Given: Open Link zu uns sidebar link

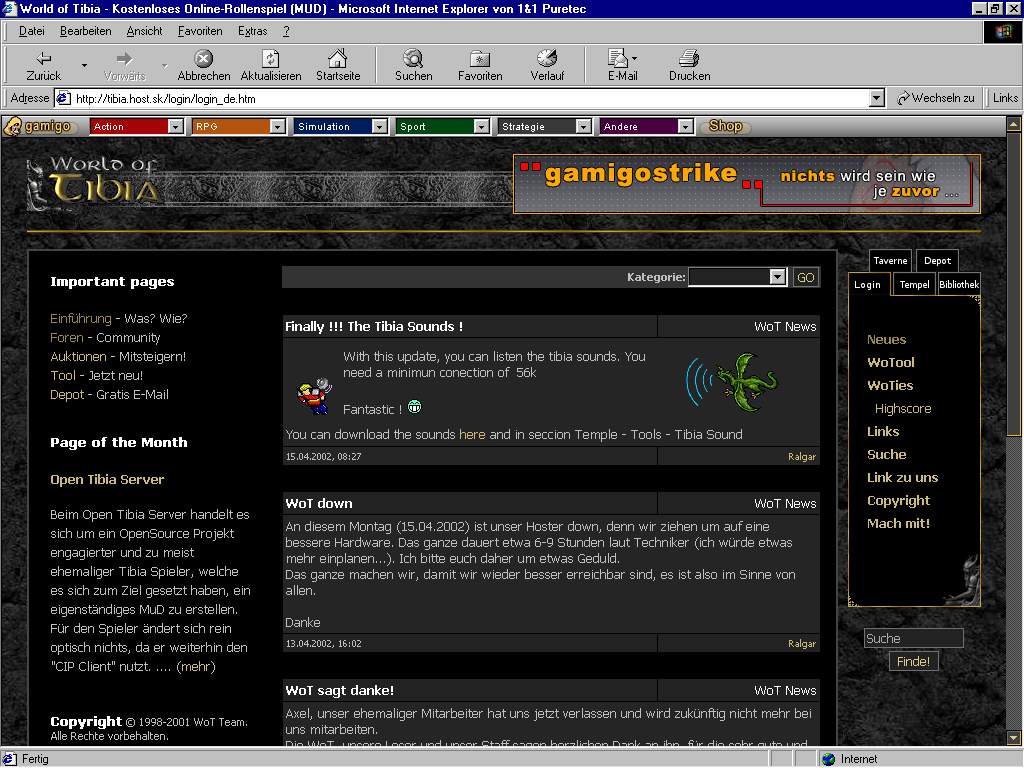Looking at the screenshot, I should click(x=903, y=477).
